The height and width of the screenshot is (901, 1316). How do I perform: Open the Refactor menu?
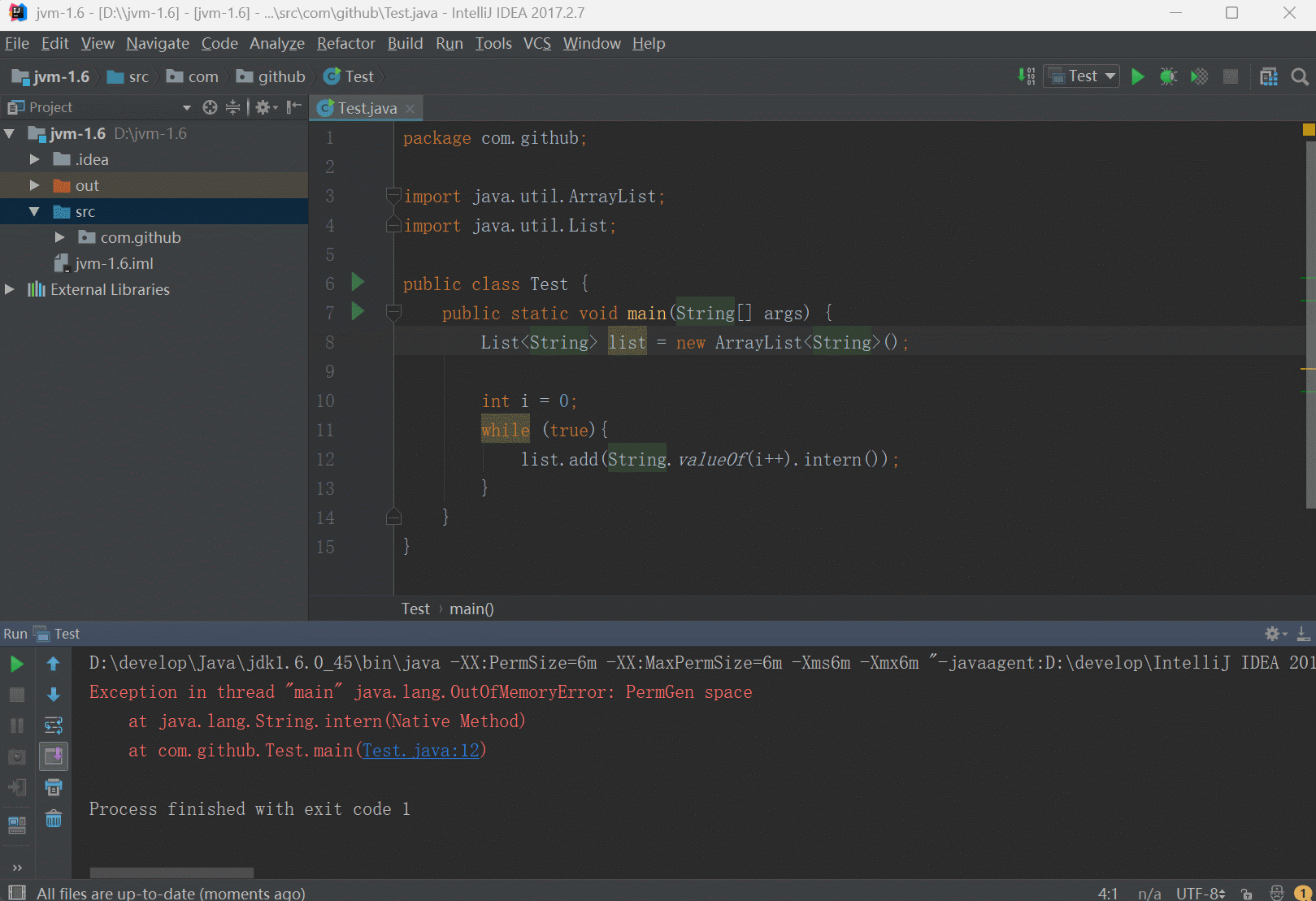tap(345, 43)
